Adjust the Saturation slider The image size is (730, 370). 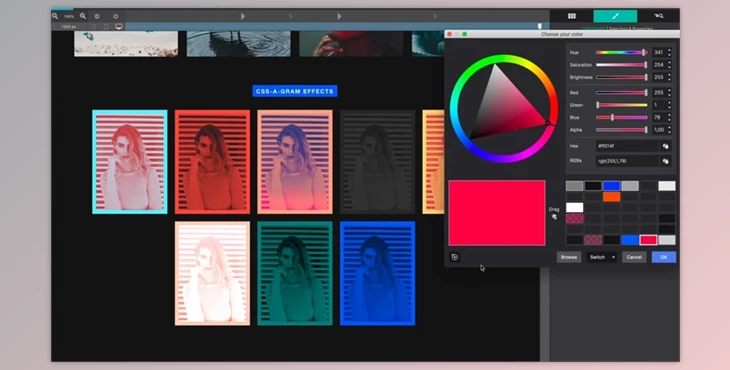coord(622,65)
